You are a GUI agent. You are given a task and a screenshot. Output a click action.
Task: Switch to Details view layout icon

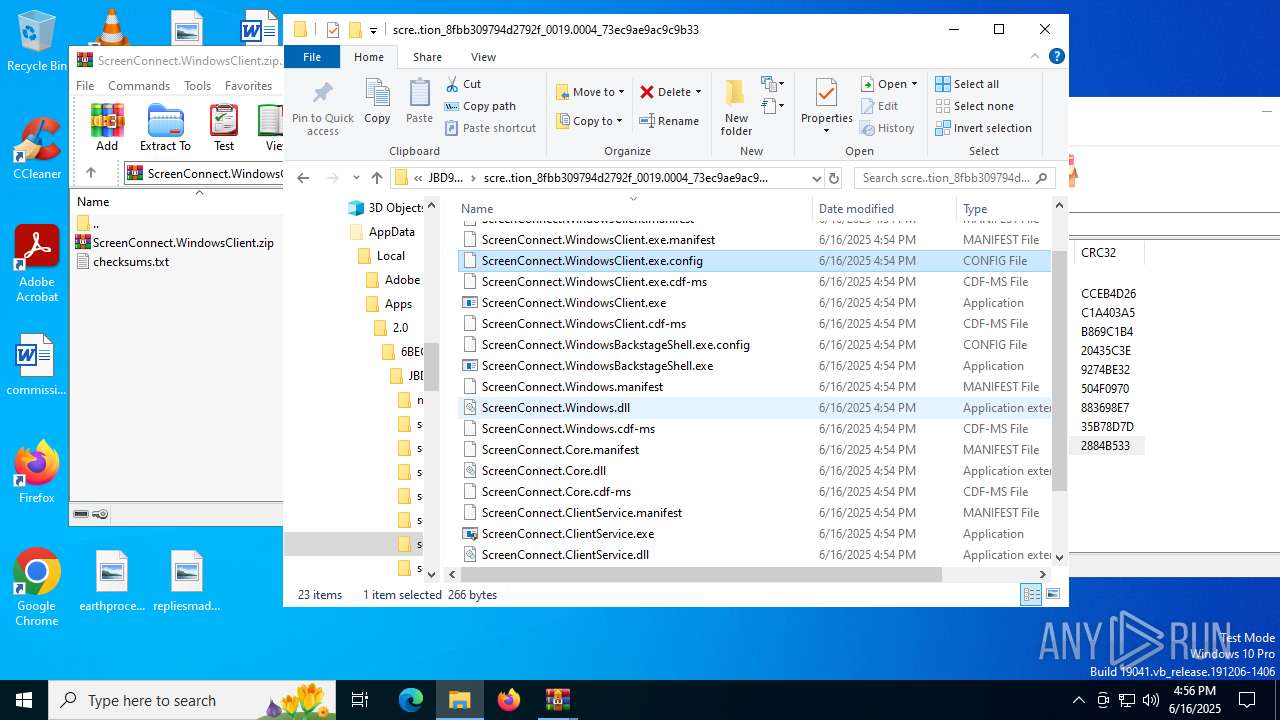pos(1031,595)
